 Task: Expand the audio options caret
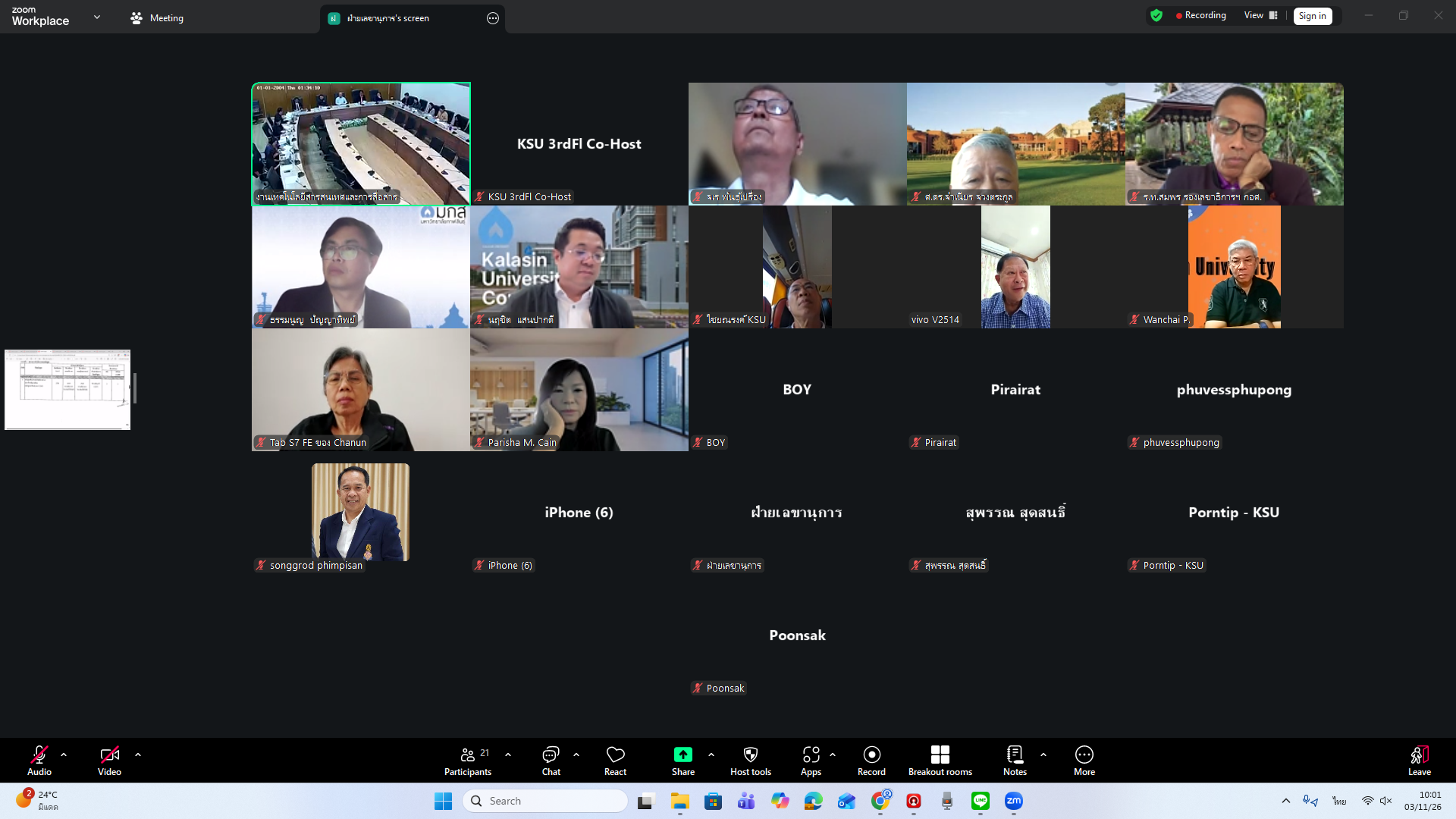[x=64, y=755]
